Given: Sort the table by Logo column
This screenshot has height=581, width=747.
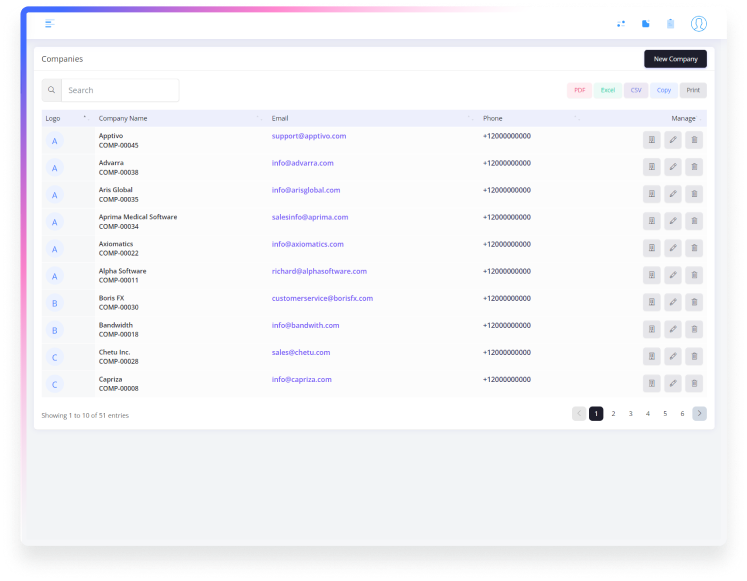Looking at the screenshot, I should point(68,118).
